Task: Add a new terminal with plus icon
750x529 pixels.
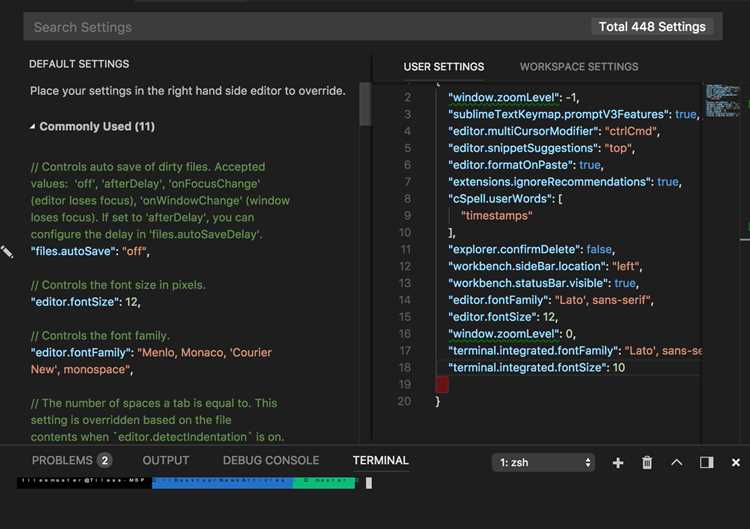Action: (x=618, y=463)
